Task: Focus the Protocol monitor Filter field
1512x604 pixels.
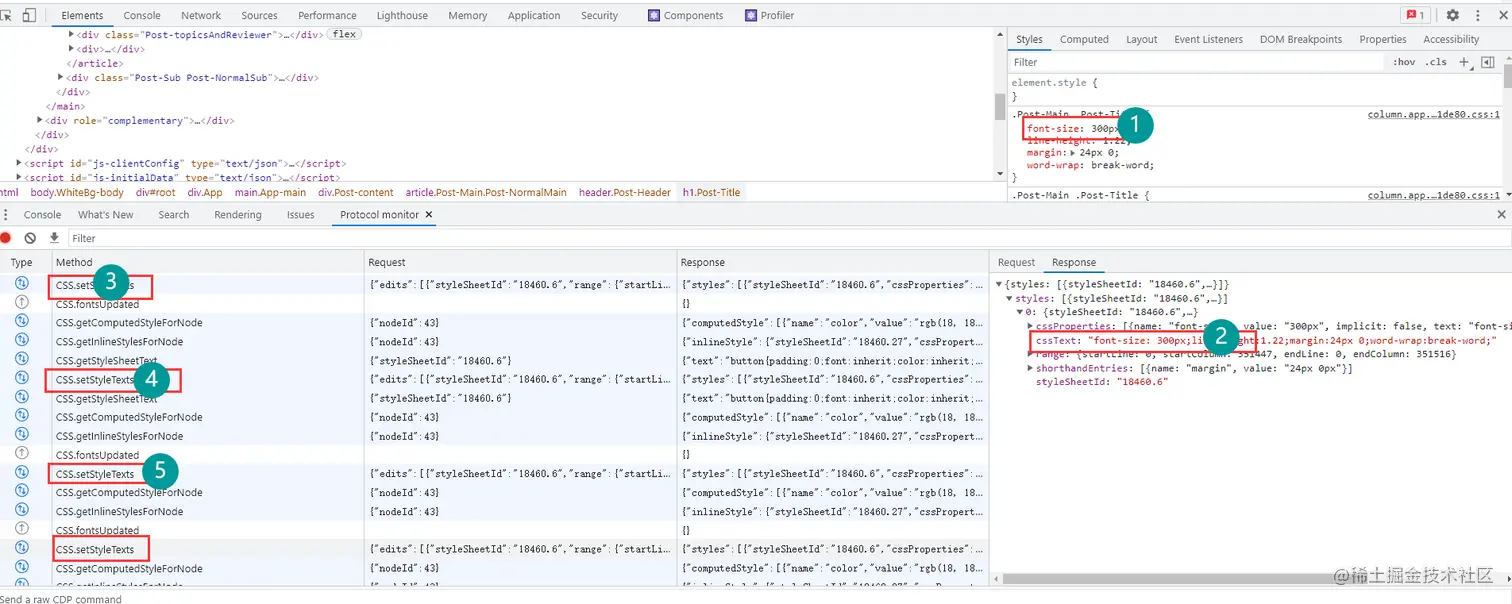Action: pyautogui.click(x=788, y=238)
